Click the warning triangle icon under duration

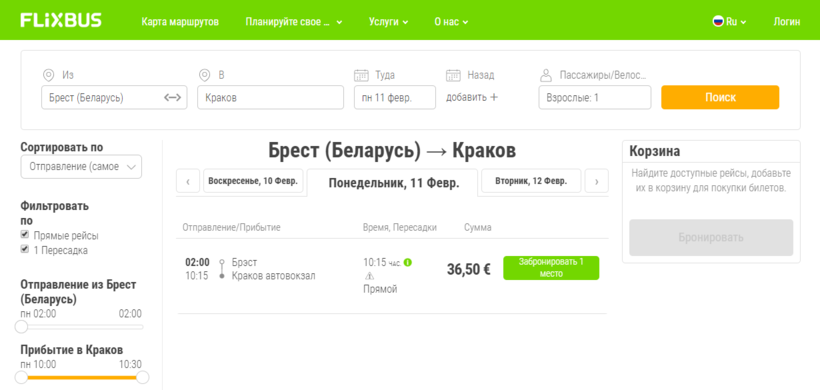(369, 276)
